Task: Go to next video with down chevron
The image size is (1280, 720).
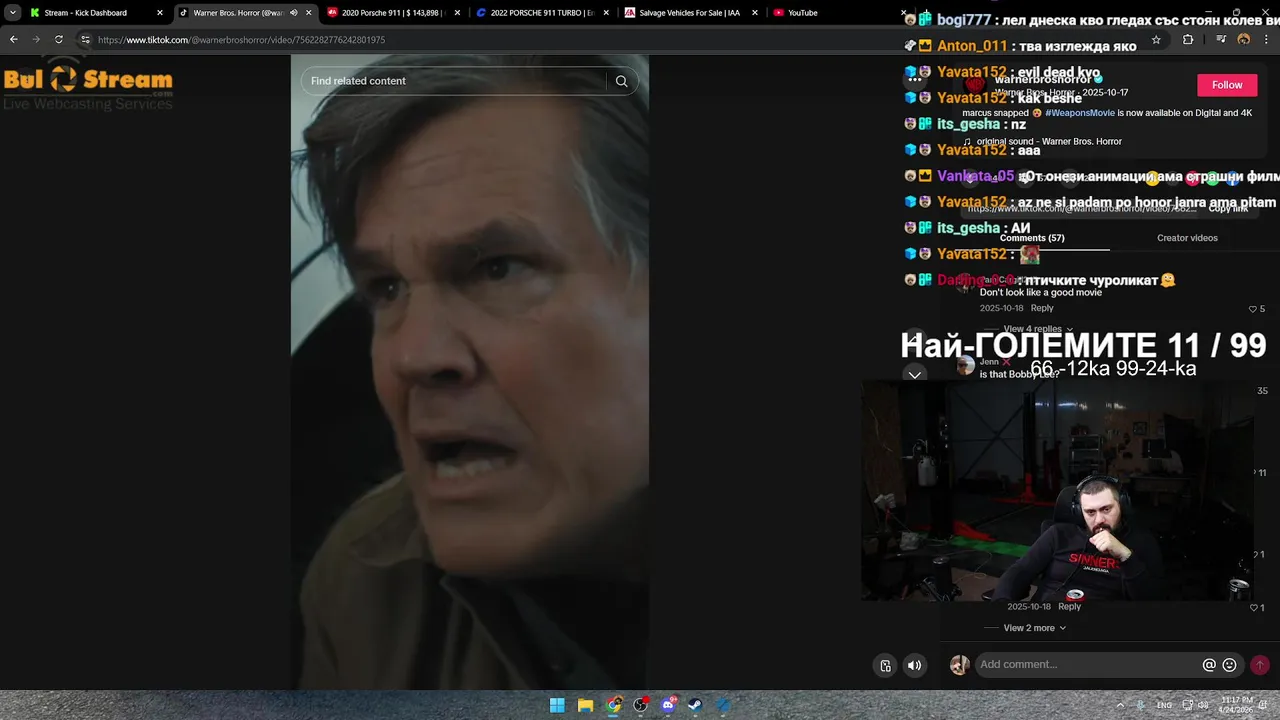Action: pyautogui.click(x=914, y=374)
